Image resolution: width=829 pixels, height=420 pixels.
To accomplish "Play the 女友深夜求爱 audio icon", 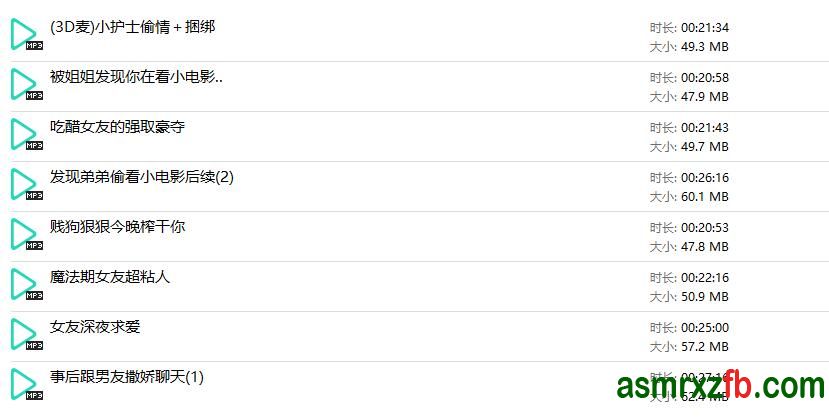I will (24, 335).
